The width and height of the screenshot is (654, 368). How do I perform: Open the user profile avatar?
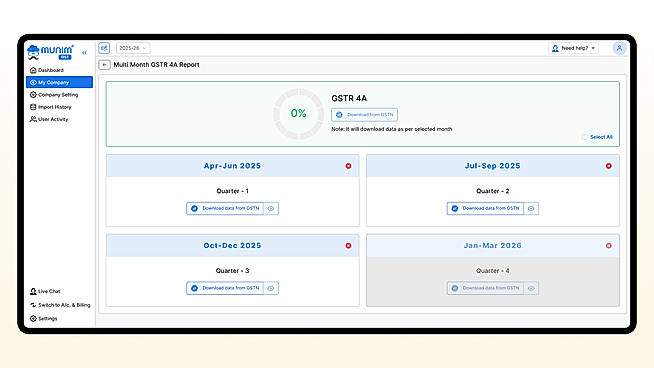click(x=619, y=48)
